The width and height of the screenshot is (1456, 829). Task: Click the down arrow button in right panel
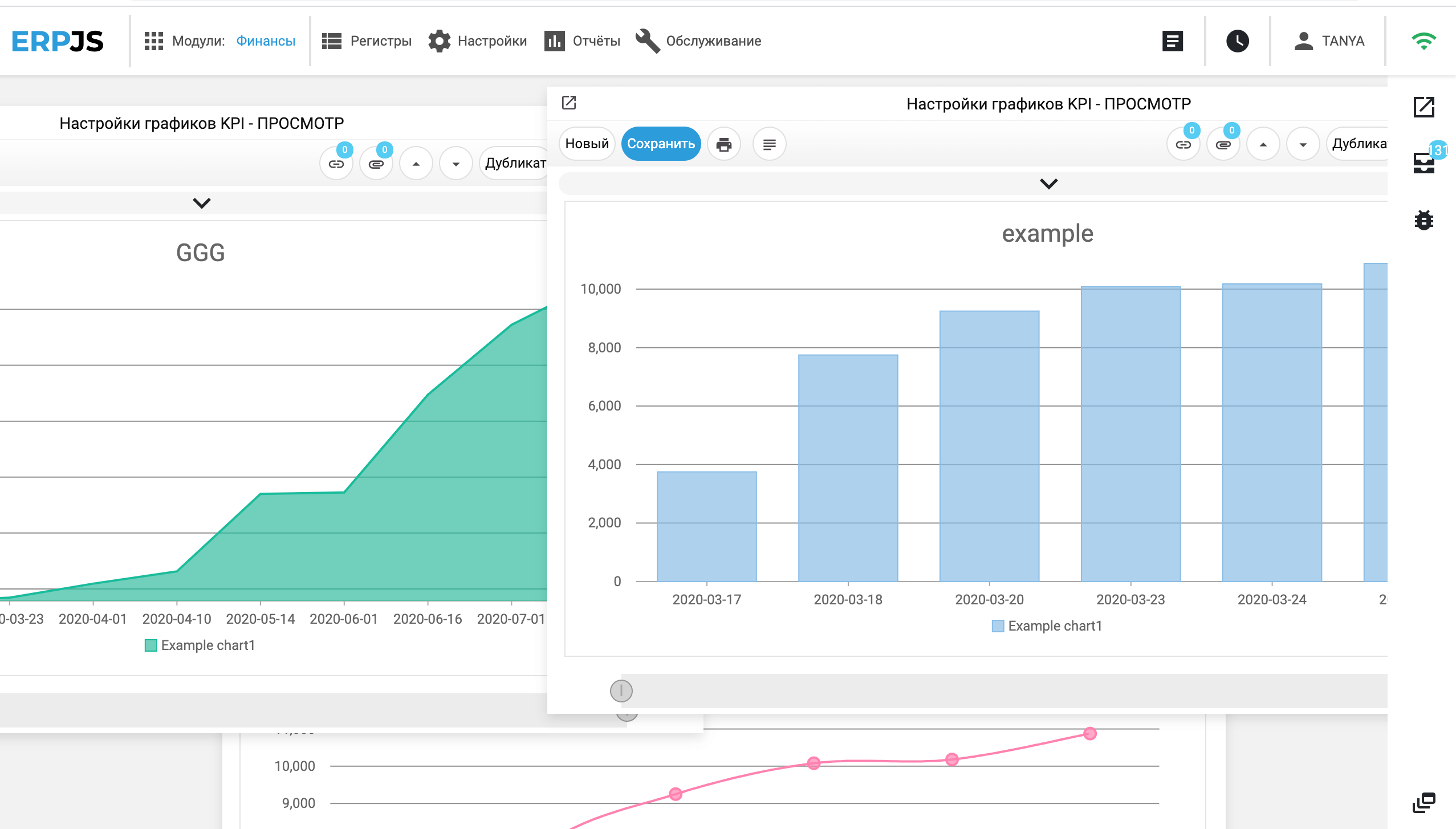(1303, 144)
